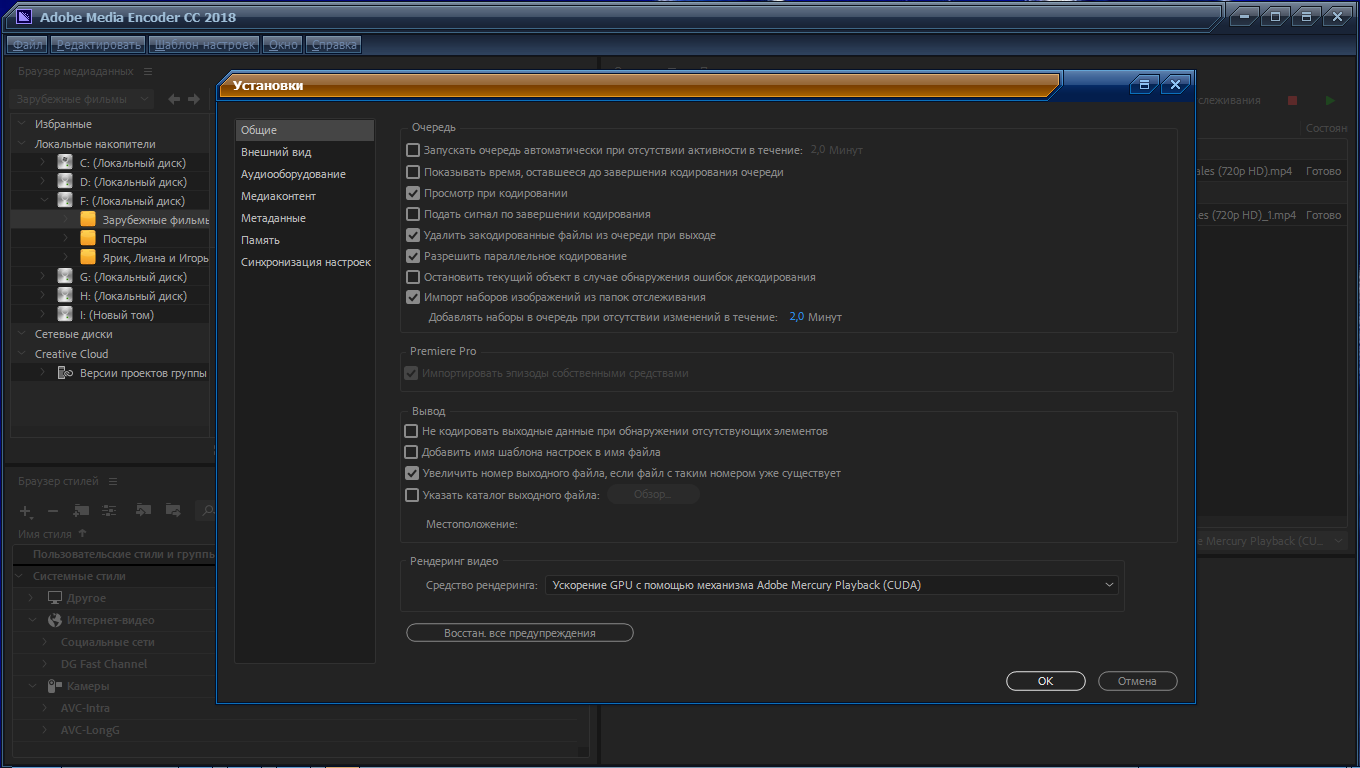Toggle increment output file number checkbox
Screen dimensions: 1360x768
coord(411,473)
